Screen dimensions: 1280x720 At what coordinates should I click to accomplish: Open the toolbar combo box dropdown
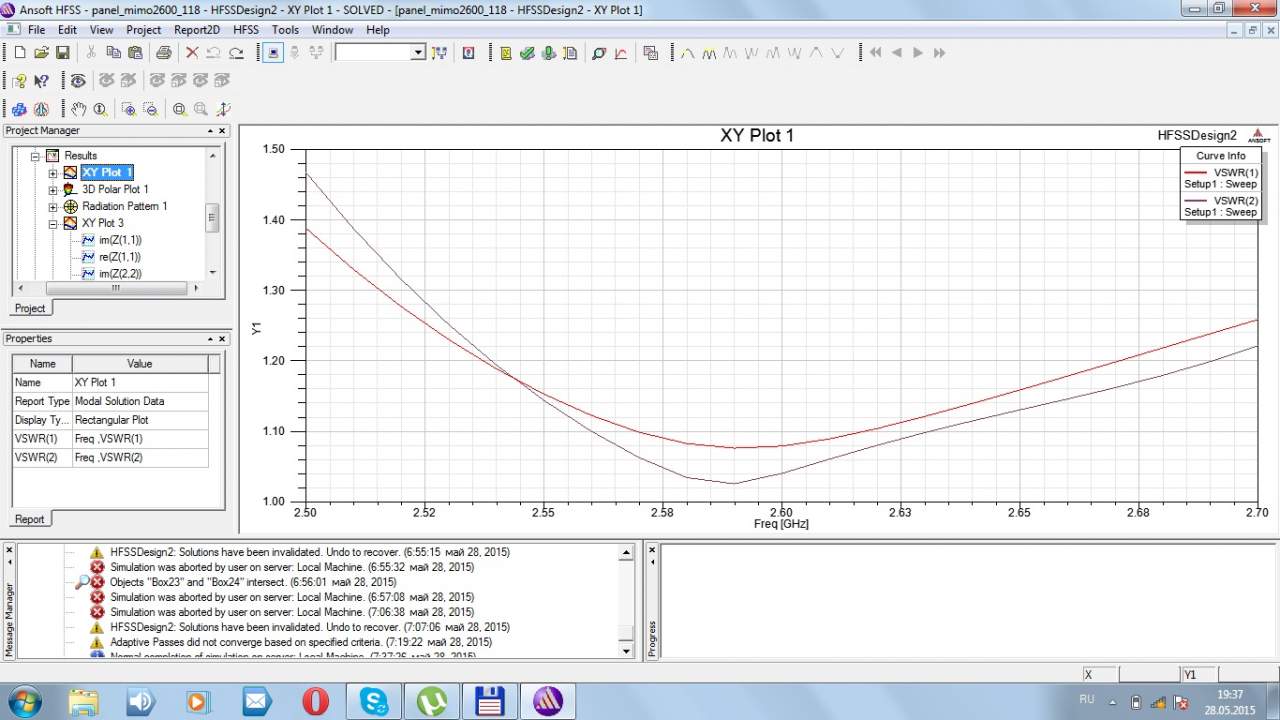tap(418, 53)
